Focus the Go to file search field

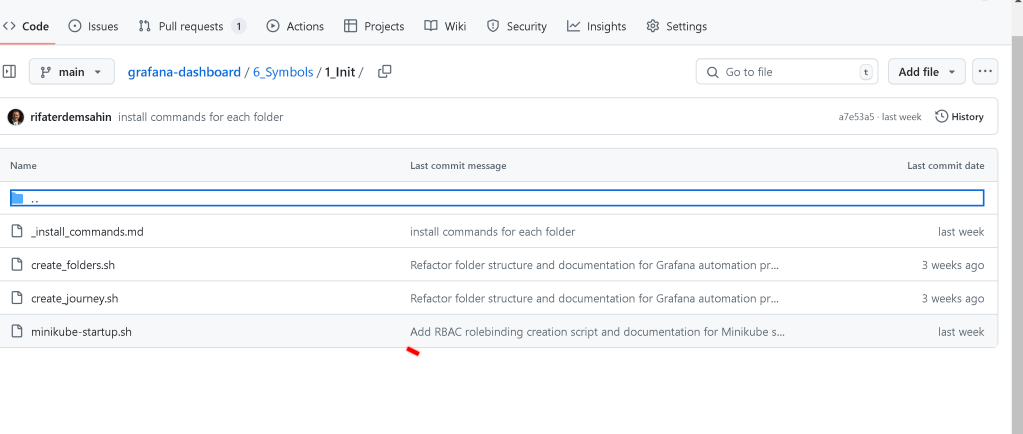(x=787, y=72)
